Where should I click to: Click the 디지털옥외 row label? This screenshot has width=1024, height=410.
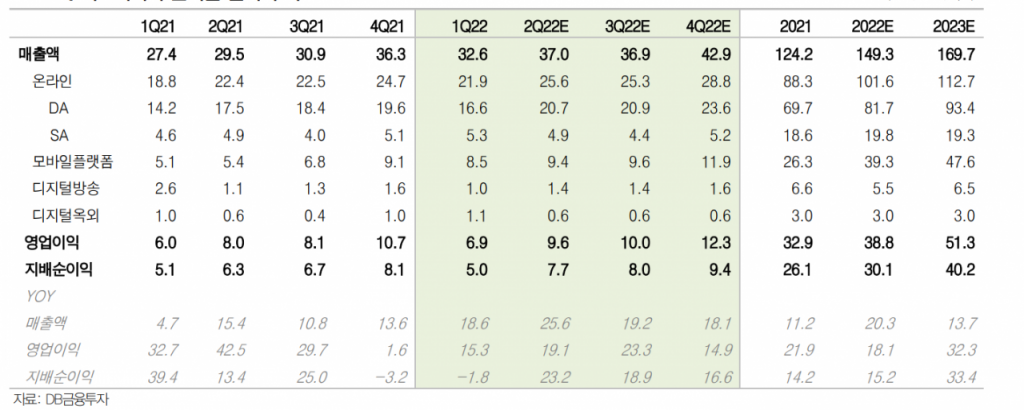(x=66, y=214)
